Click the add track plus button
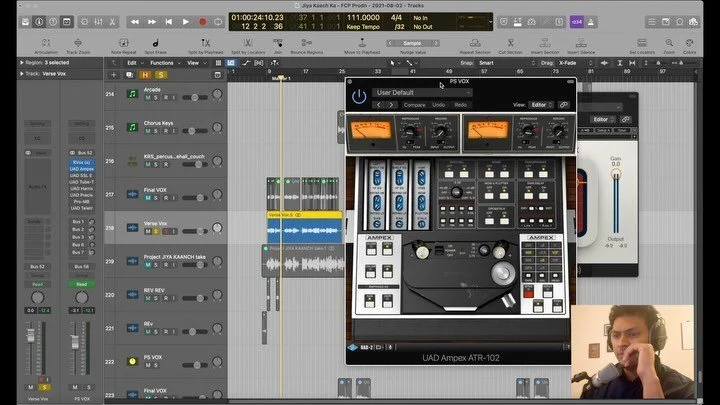The image size is (720, 405). click(x=113, y=75)
